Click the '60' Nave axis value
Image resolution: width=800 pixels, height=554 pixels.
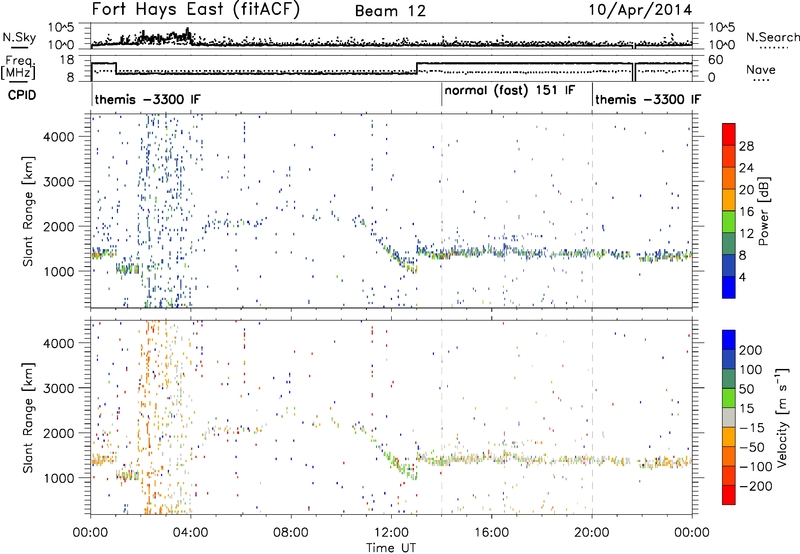pos(716,60)
